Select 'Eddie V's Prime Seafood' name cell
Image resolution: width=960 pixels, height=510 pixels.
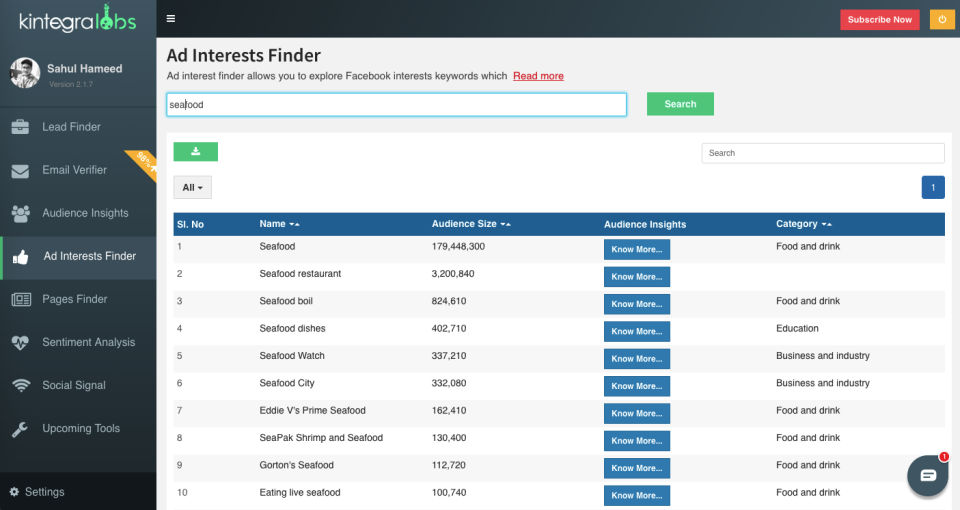312,410
